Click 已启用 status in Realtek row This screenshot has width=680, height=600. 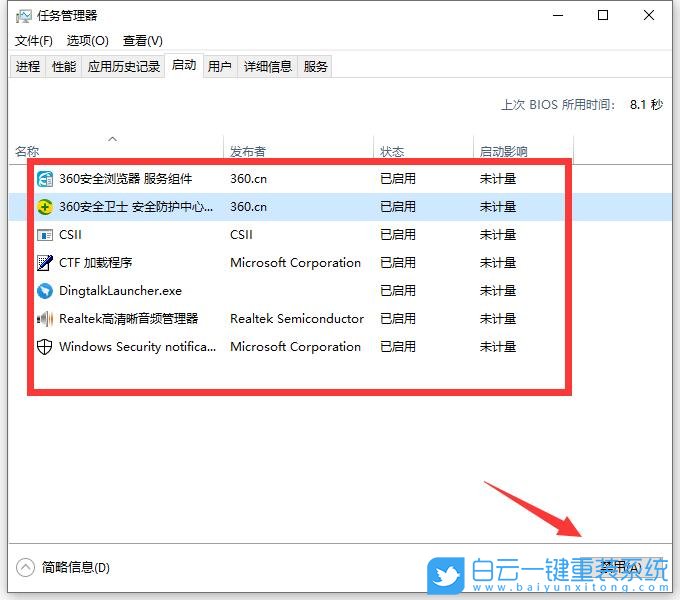pyautogui.click(x=398, y=319)
